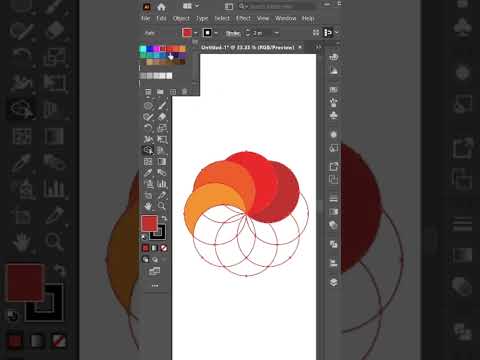Open the Effect menu

243,18
